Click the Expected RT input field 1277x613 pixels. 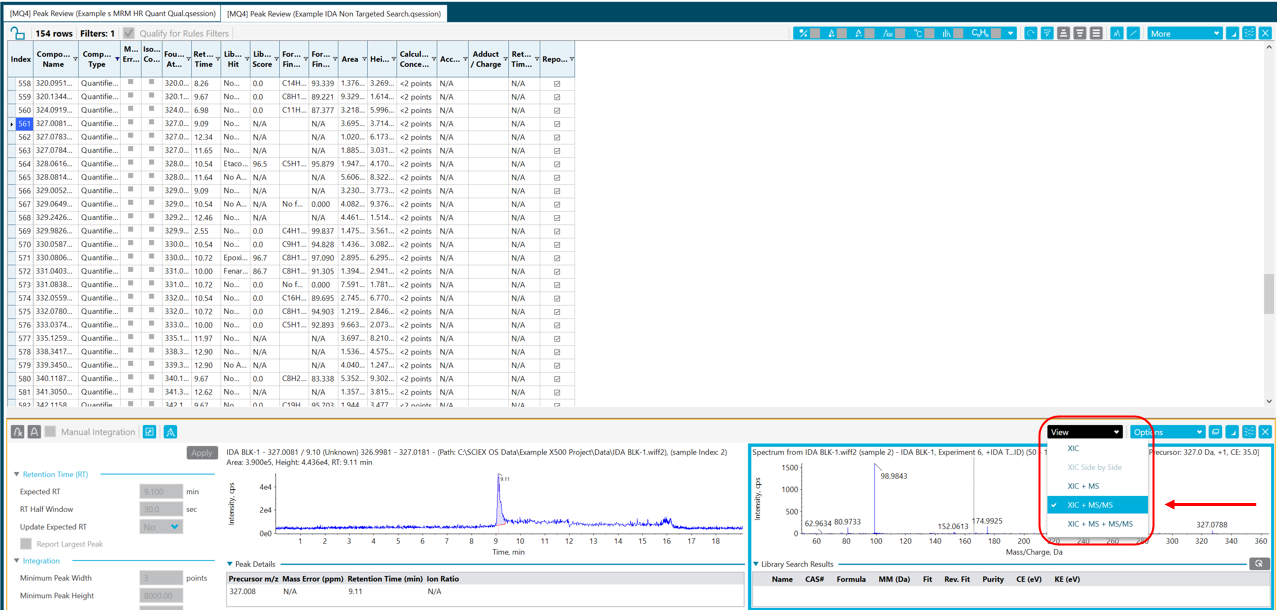(x=160, y=492)
